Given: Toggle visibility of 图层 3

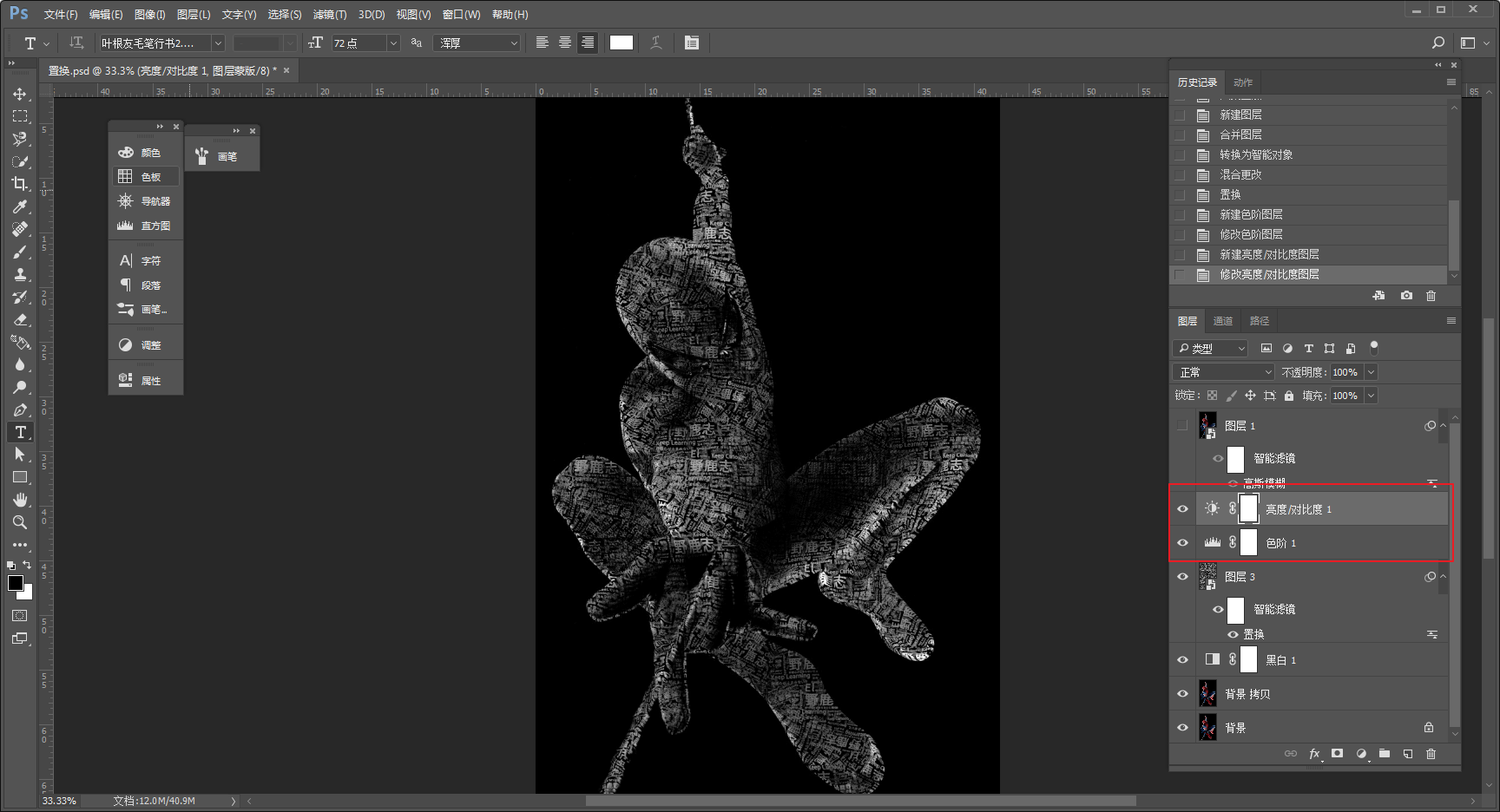Looking at the screenshot, I should [1182, 577].
